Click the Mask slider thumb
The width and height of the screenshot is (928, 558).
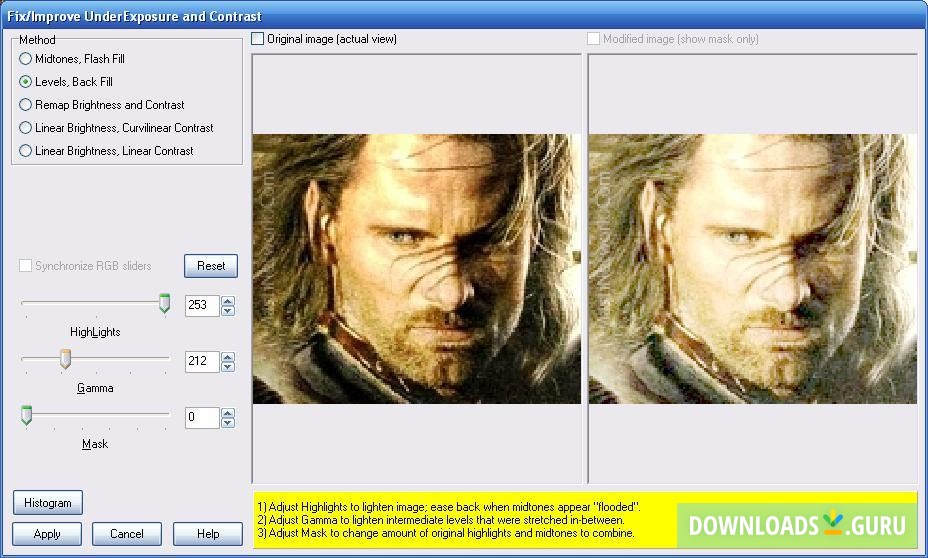coord(26,415)
